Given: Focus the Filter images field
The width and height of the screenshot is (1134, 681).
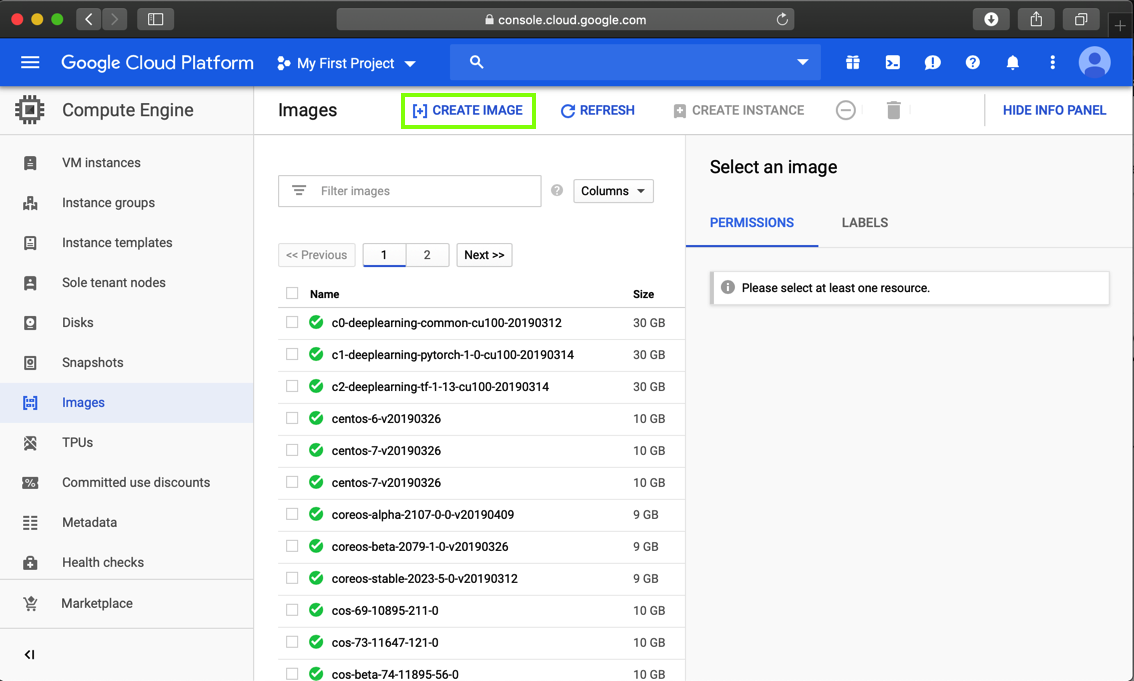Looking at the screenshot, I should (x=409, y=191).
